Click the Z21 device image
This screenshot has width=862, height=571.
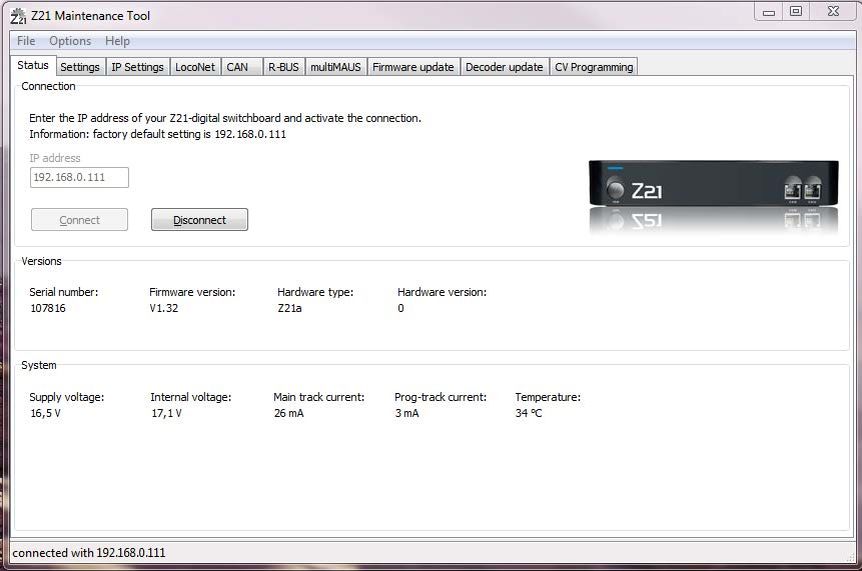pos(714,197)
